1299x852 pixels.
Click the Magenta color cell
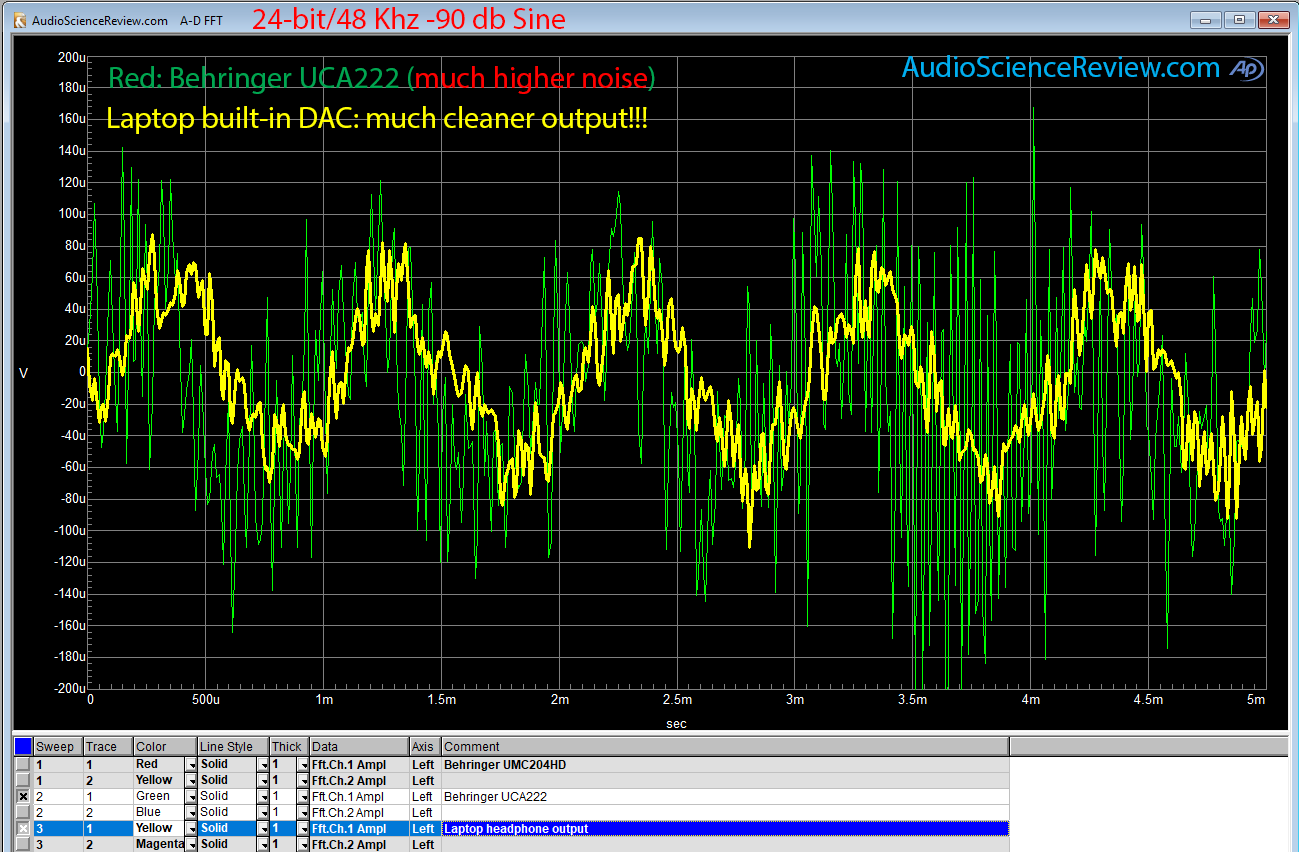(158, 844)
